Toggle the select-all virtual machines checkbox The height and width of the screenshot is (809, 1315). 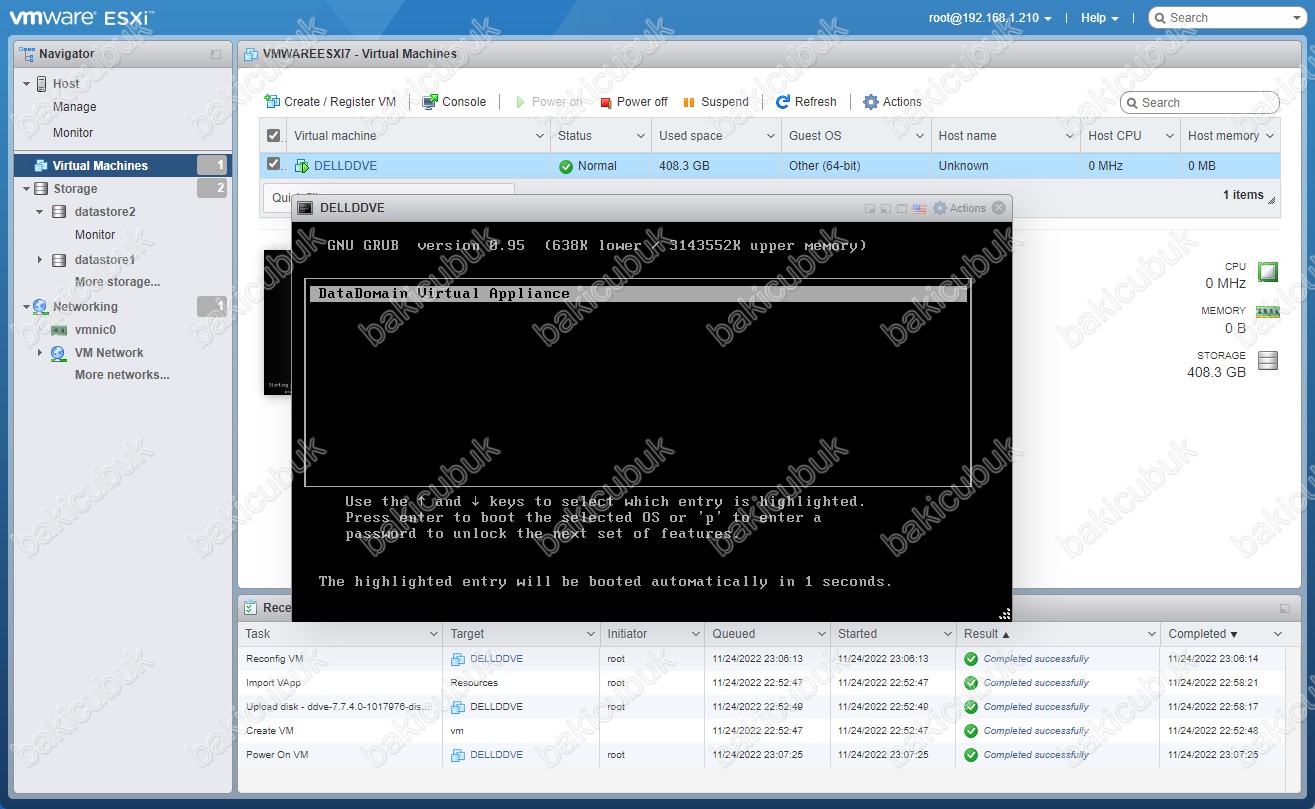pos(274,135)
